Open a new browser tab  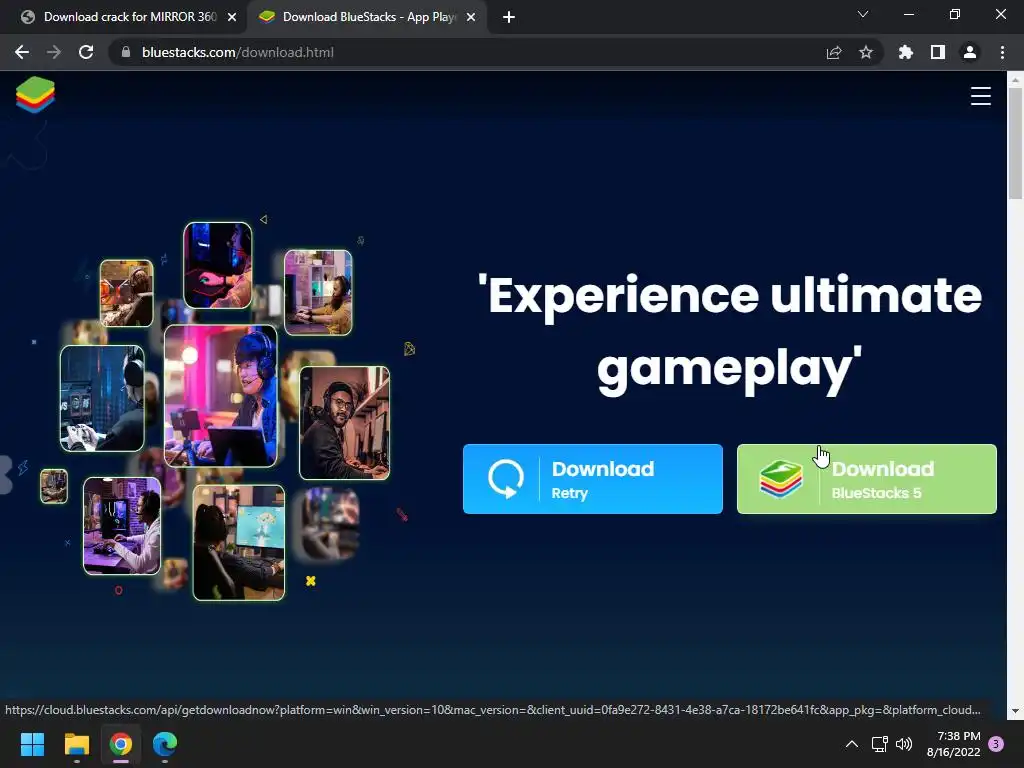tap(509, 17)
